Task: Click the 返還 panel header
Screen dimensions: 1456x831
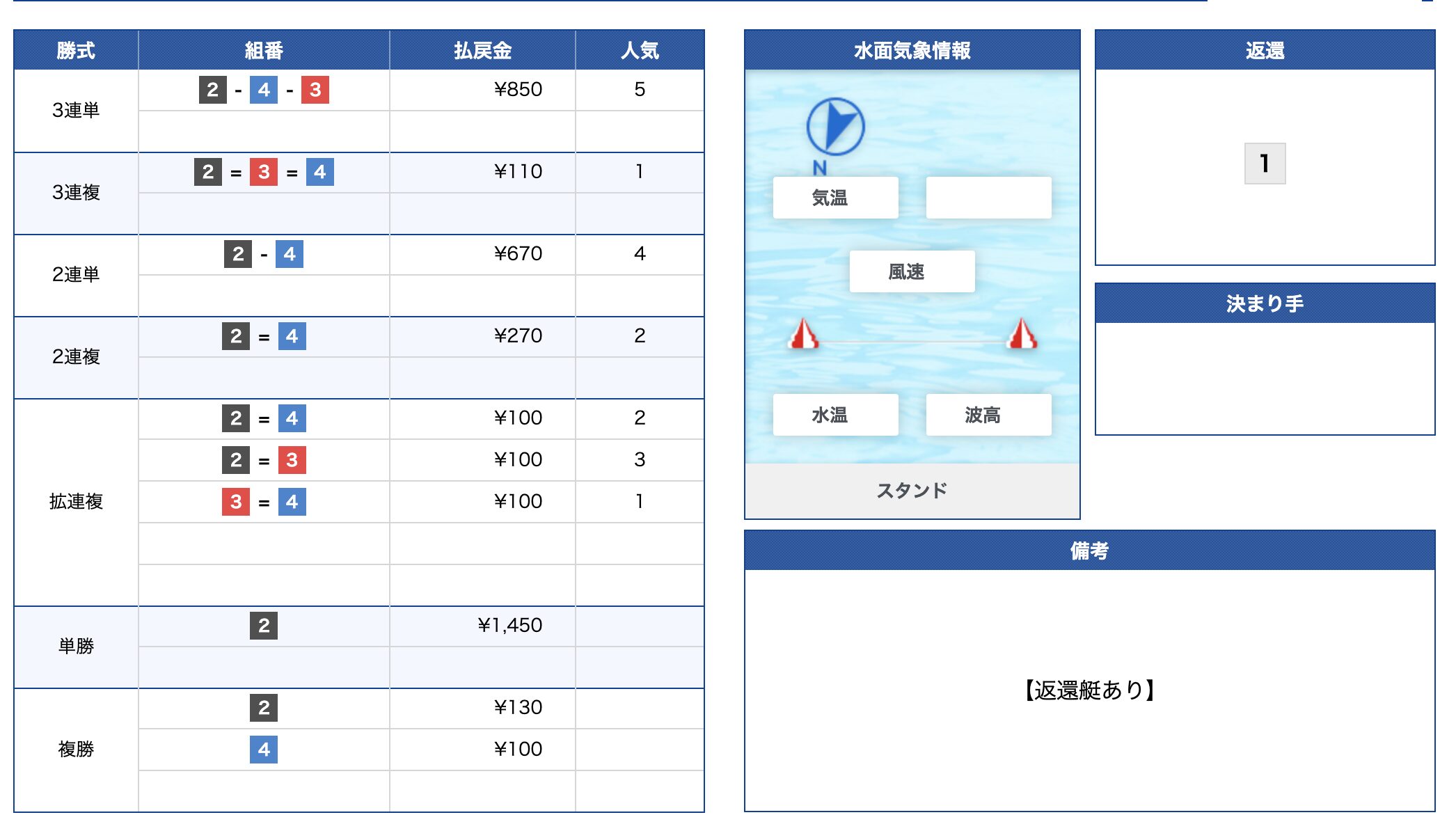Action: click(1265, 50)
